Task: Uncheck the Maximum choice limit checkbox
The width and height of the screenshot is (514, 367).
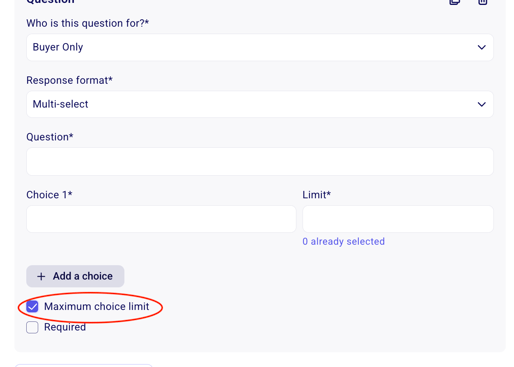Action: click(32, 306)
